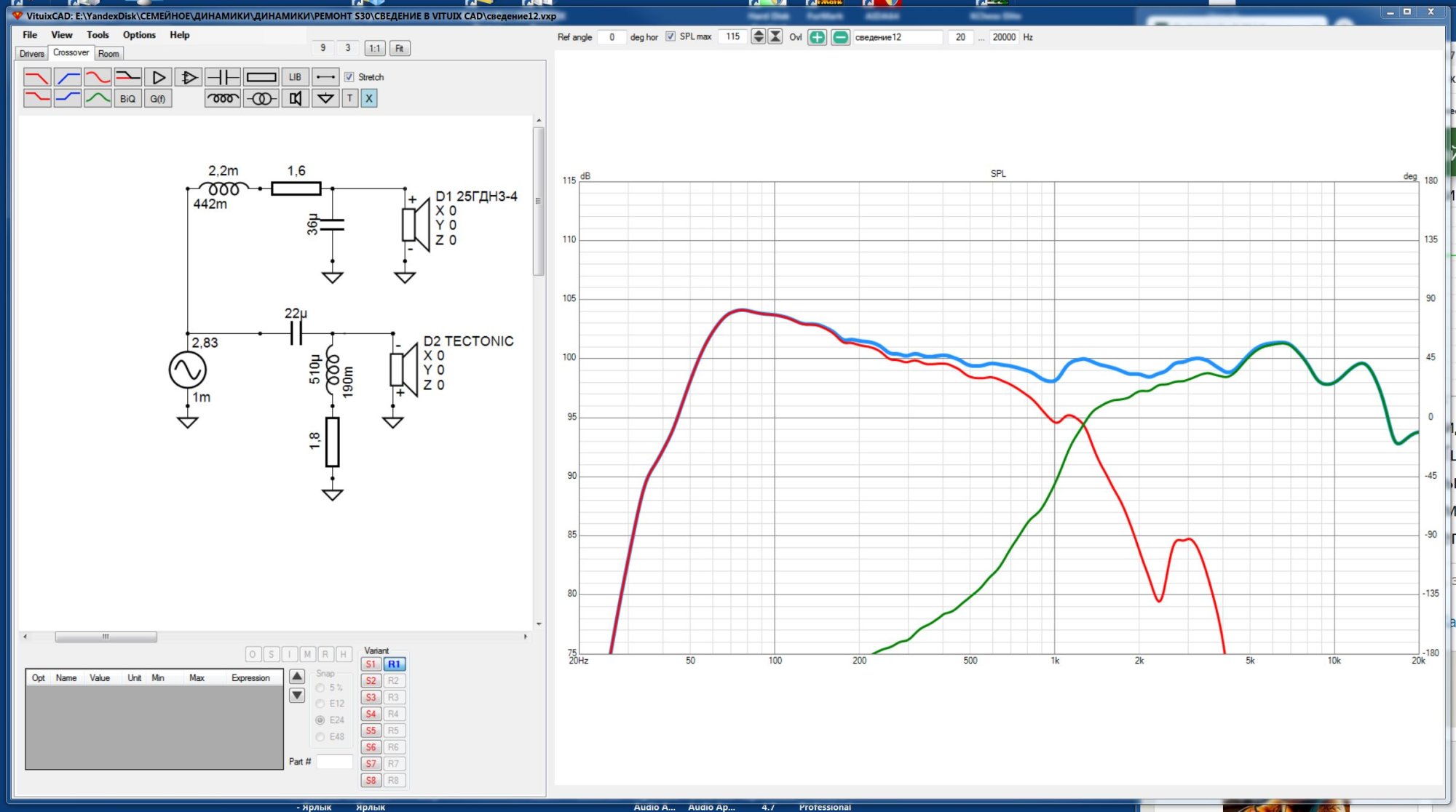Add a BiQ filter block
The image size is (1456, 812).
[127, 98]
